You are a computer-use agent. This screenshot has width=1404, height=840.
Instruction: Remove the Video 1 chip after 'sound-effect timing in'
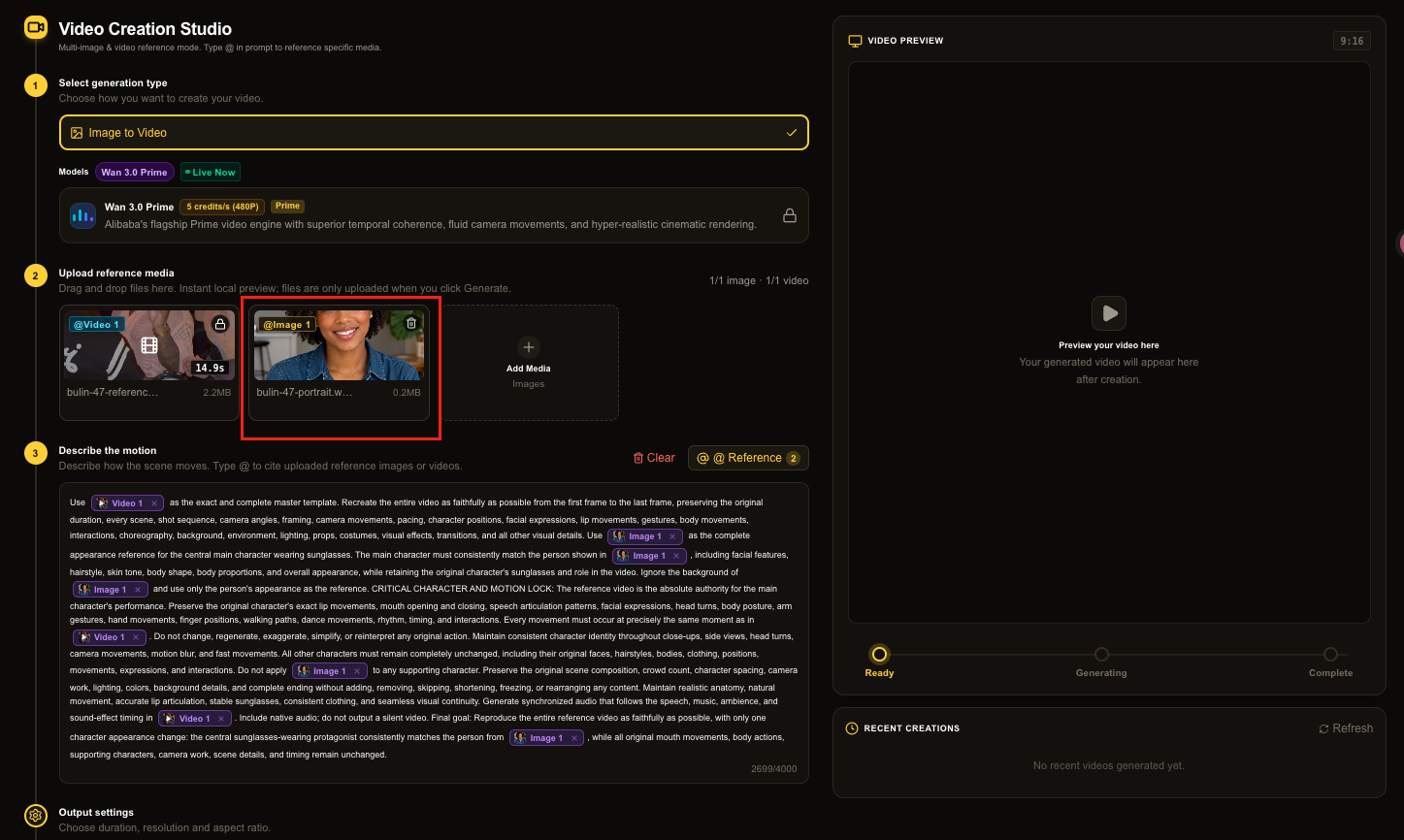click(x=222, y=719)
